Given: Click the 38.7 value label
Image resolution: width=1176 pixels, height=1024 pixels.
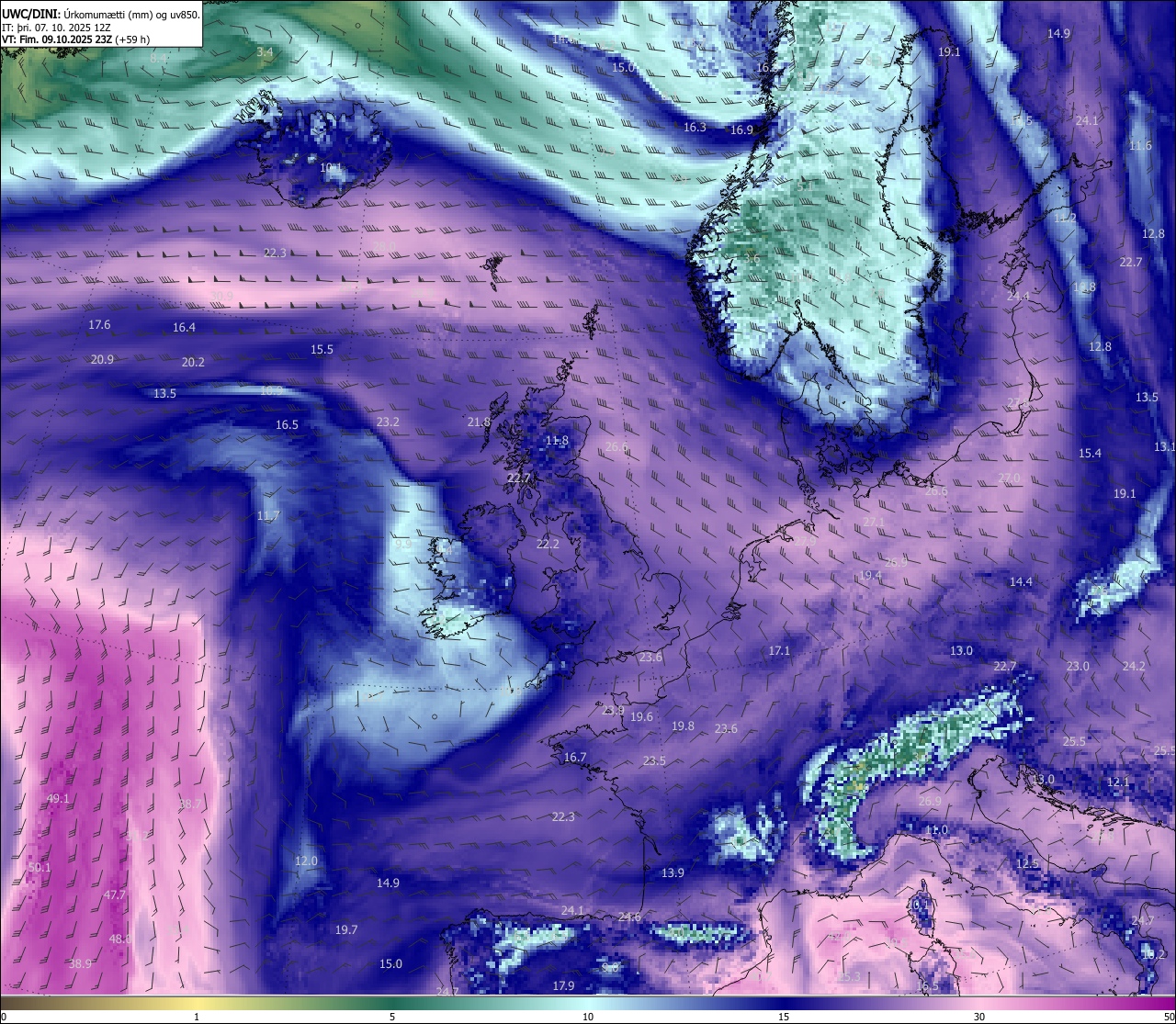Looking at the screenshot, I should pyautogui.click(x=190, y=805).
